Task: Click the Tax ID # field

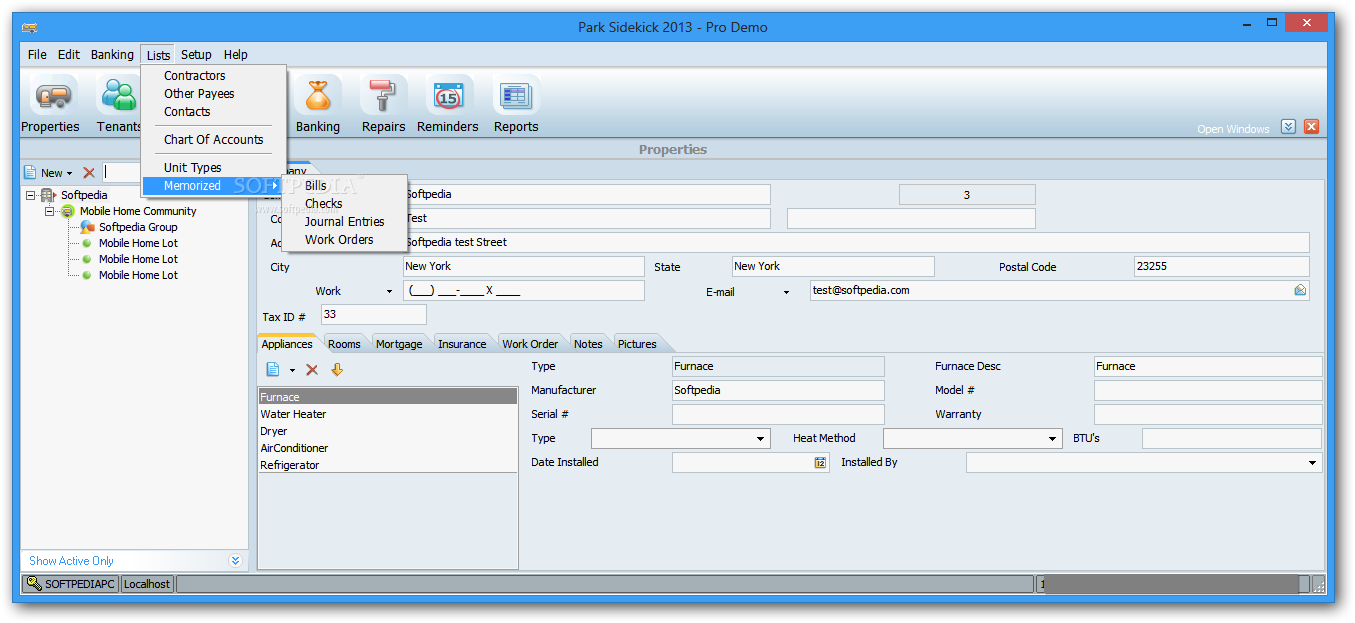Action: point(374,315)
